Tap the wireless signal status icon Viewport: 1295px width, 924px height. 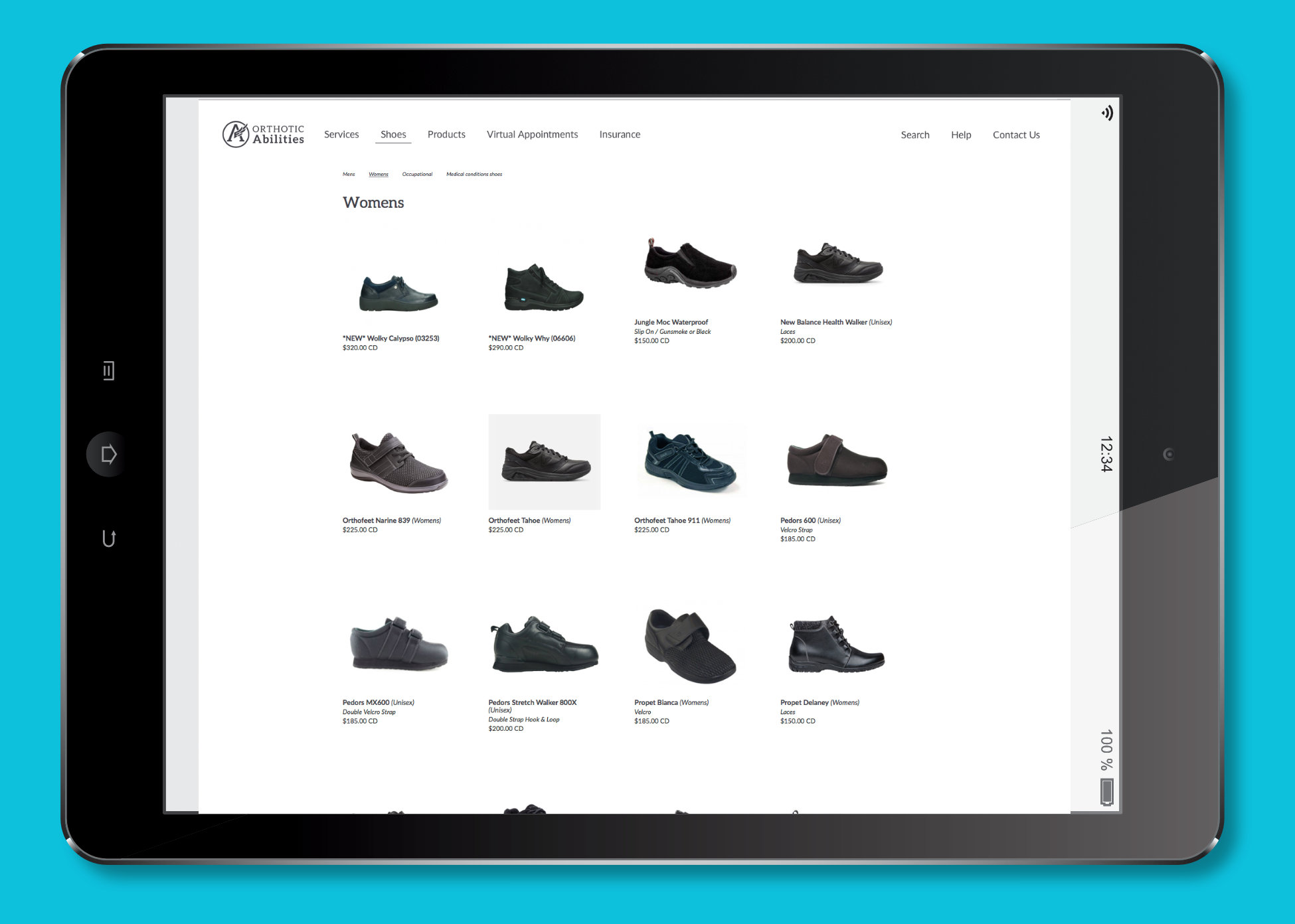coord(1107,113)
